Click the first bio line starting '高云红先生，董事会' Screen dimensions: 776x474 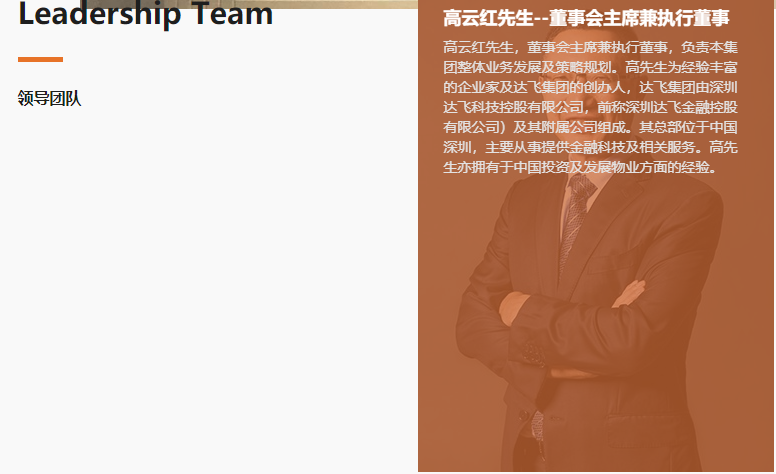[x=590, y=47]
